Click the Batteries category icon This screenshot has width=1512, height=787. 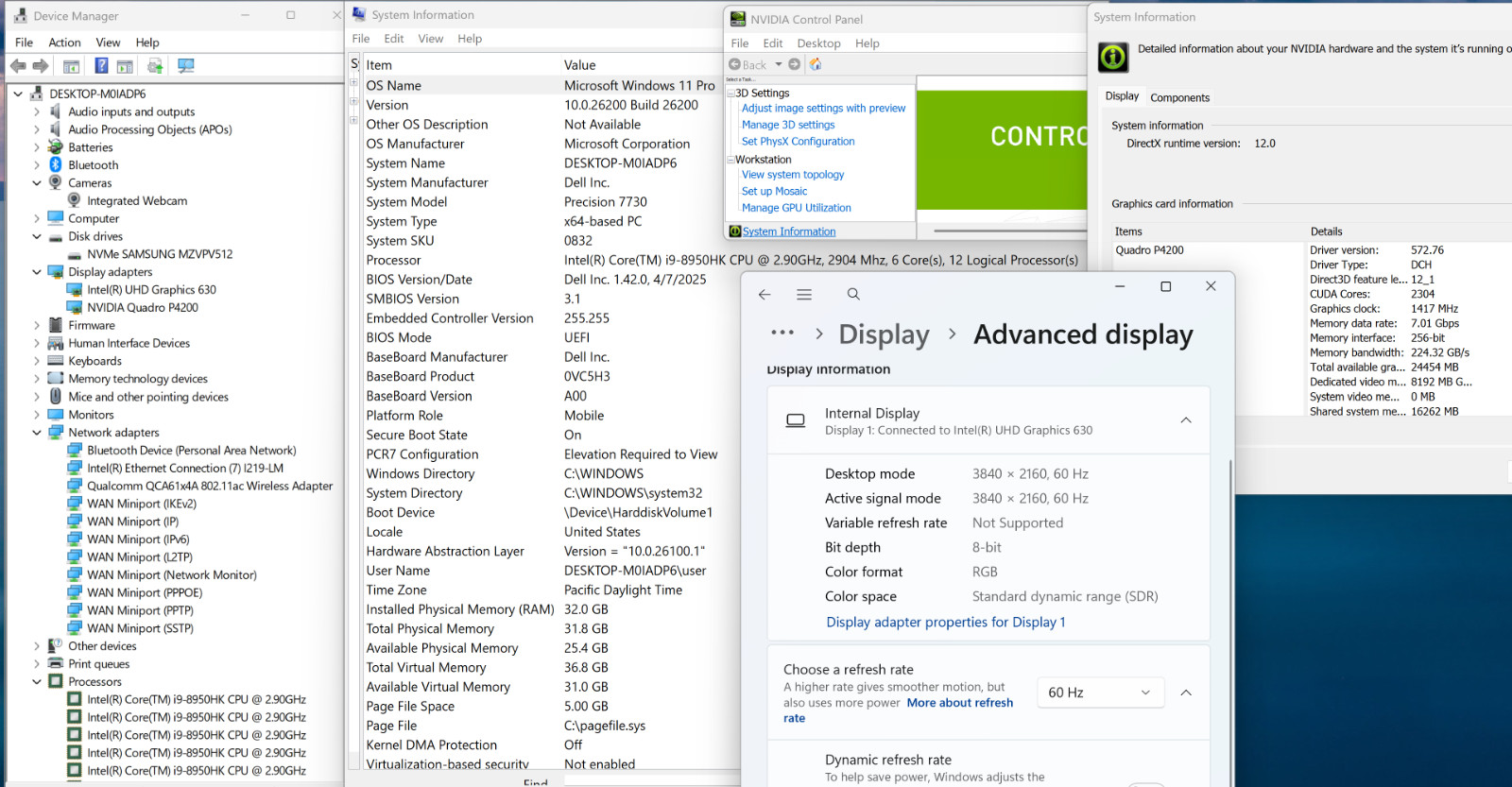point(56,147)
